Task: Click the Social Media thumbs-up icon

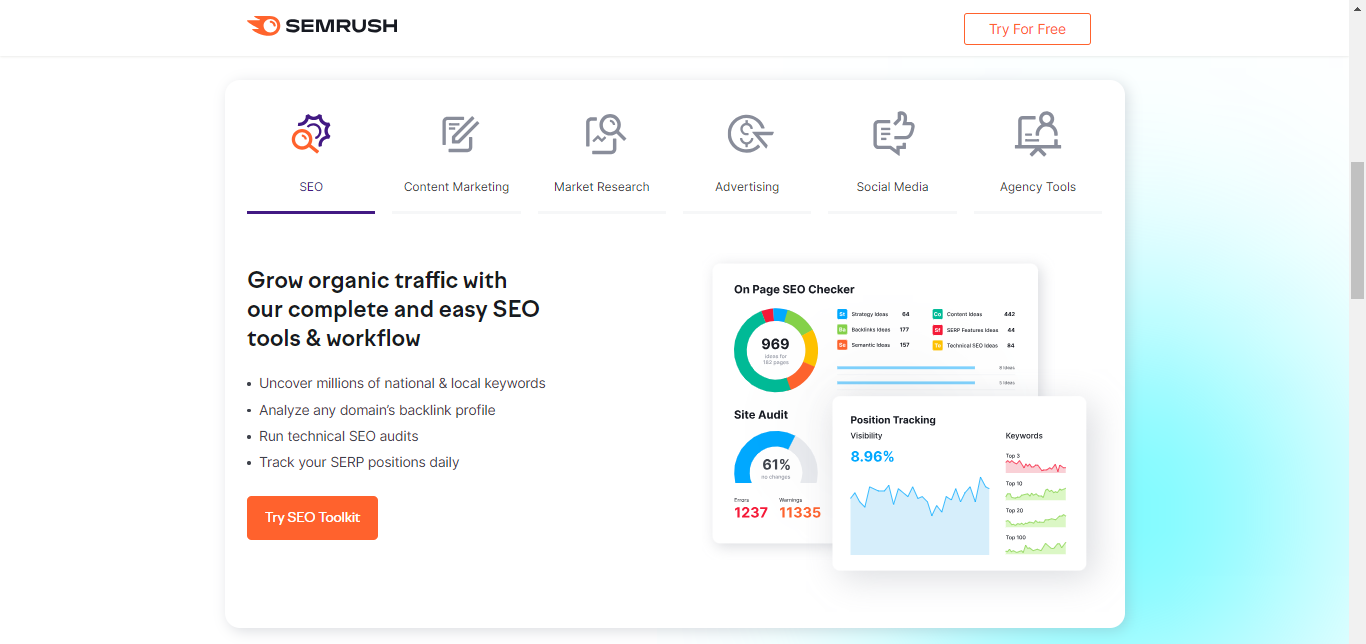Action: pyautogui.click(x=893, y=134)
